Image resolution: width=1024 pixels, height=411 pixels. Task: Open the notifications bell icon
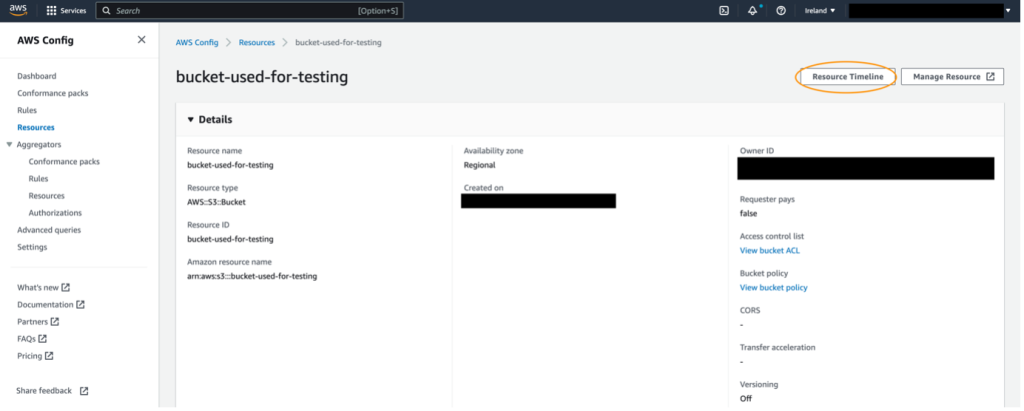752,10
